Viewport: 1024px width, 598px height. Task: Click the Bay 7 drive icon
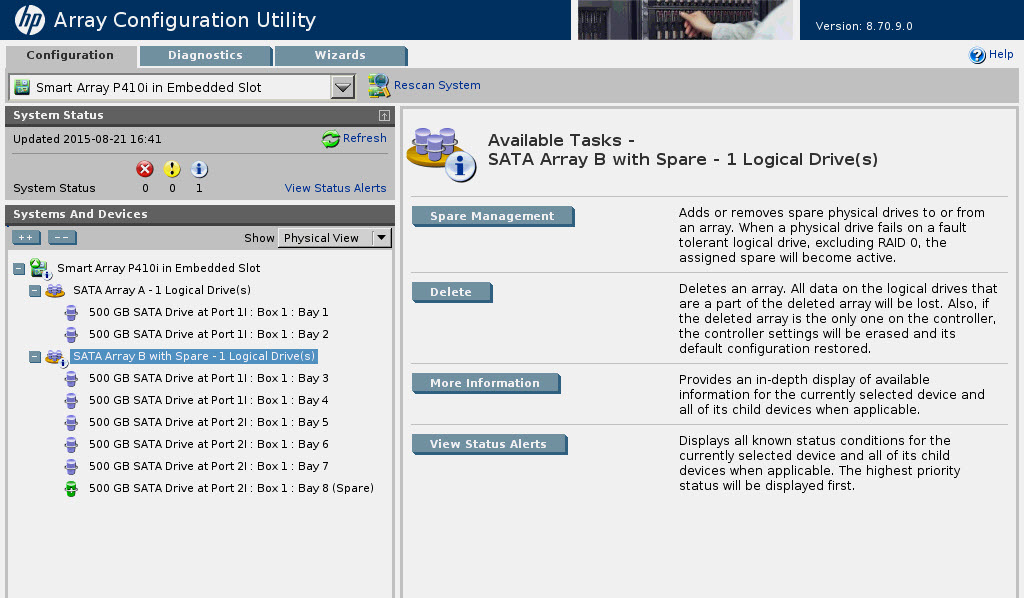pos(71,466)
